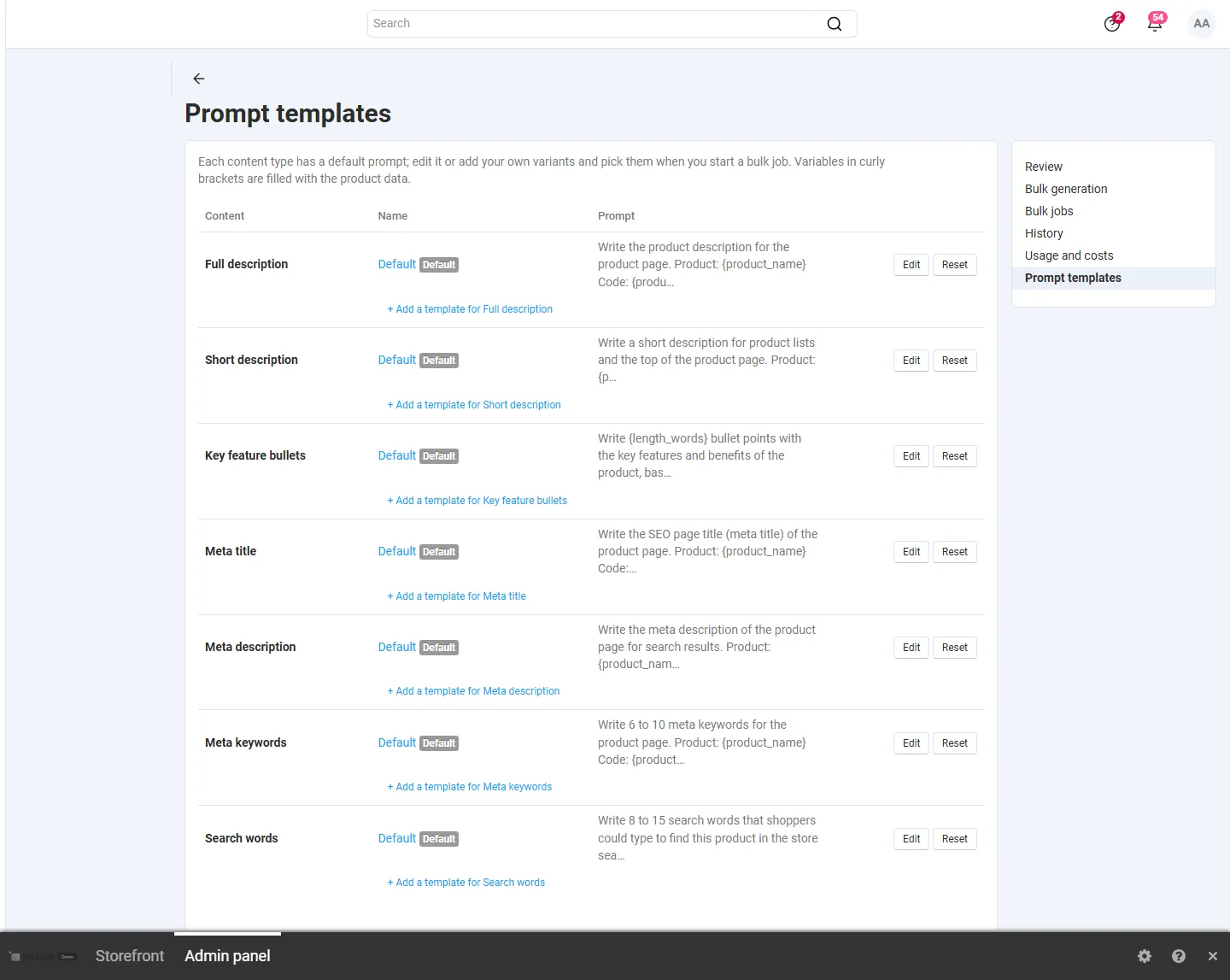The height and width of the screenshot is (980, 1230).
Task: Open the Default link for Search words
Action: 396,838
